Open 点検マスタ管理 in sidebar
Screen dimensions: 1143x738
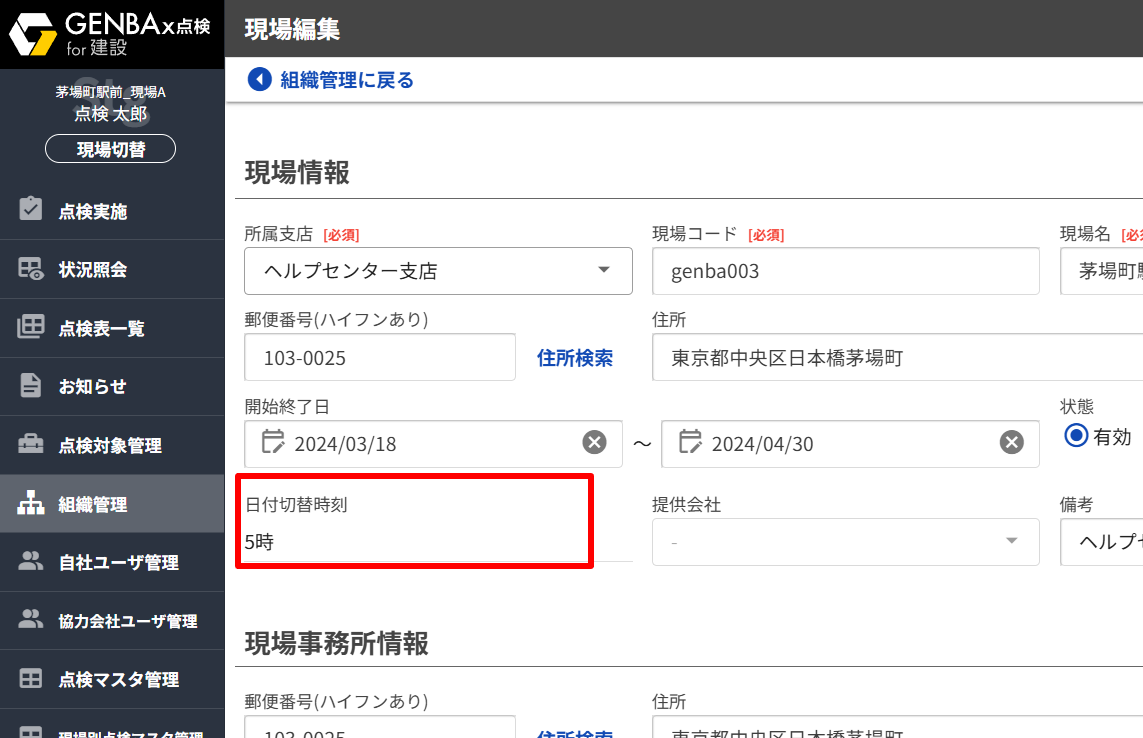[x=112, y=680]
